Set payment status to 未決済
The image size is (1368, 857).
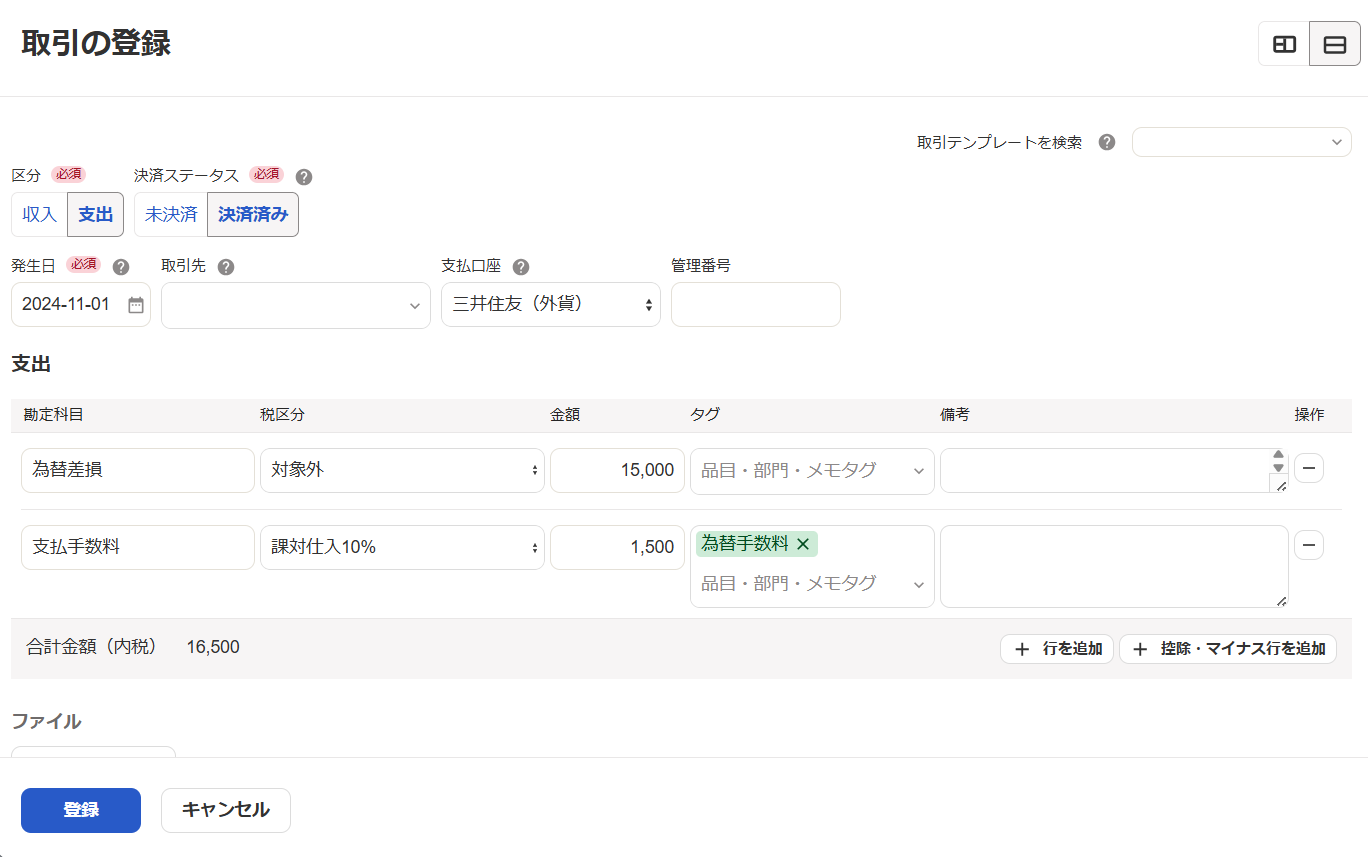click(x=171, y=214)
